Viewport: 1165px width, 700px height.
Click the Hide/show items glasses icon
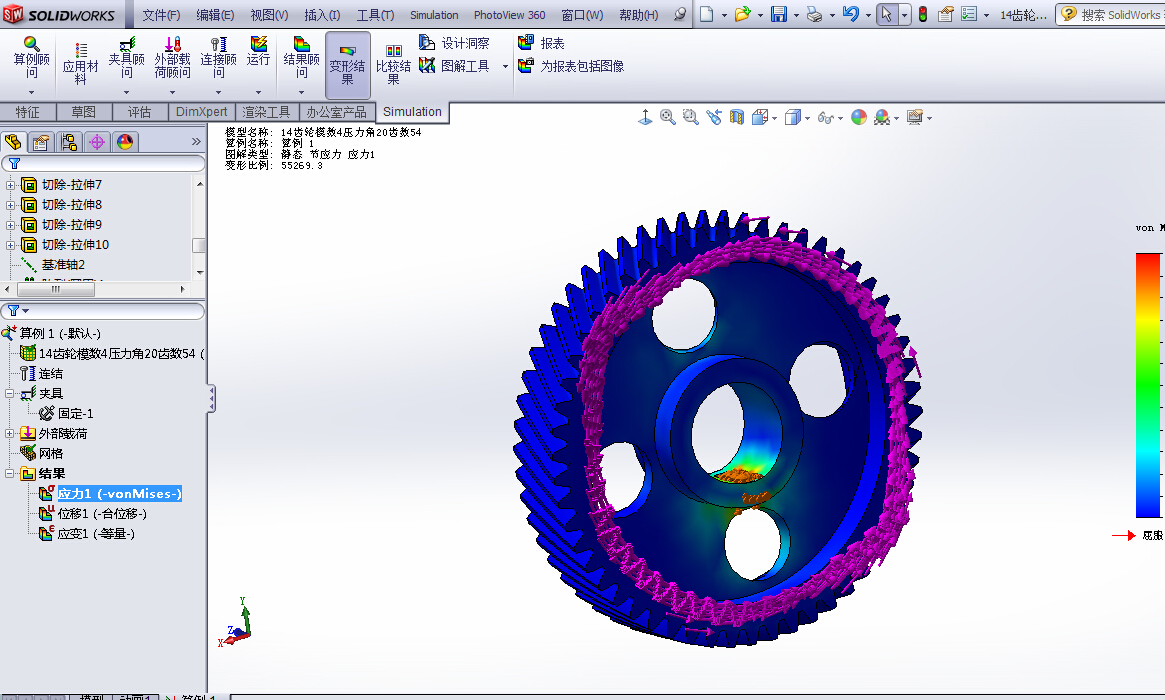coord(825,117)
